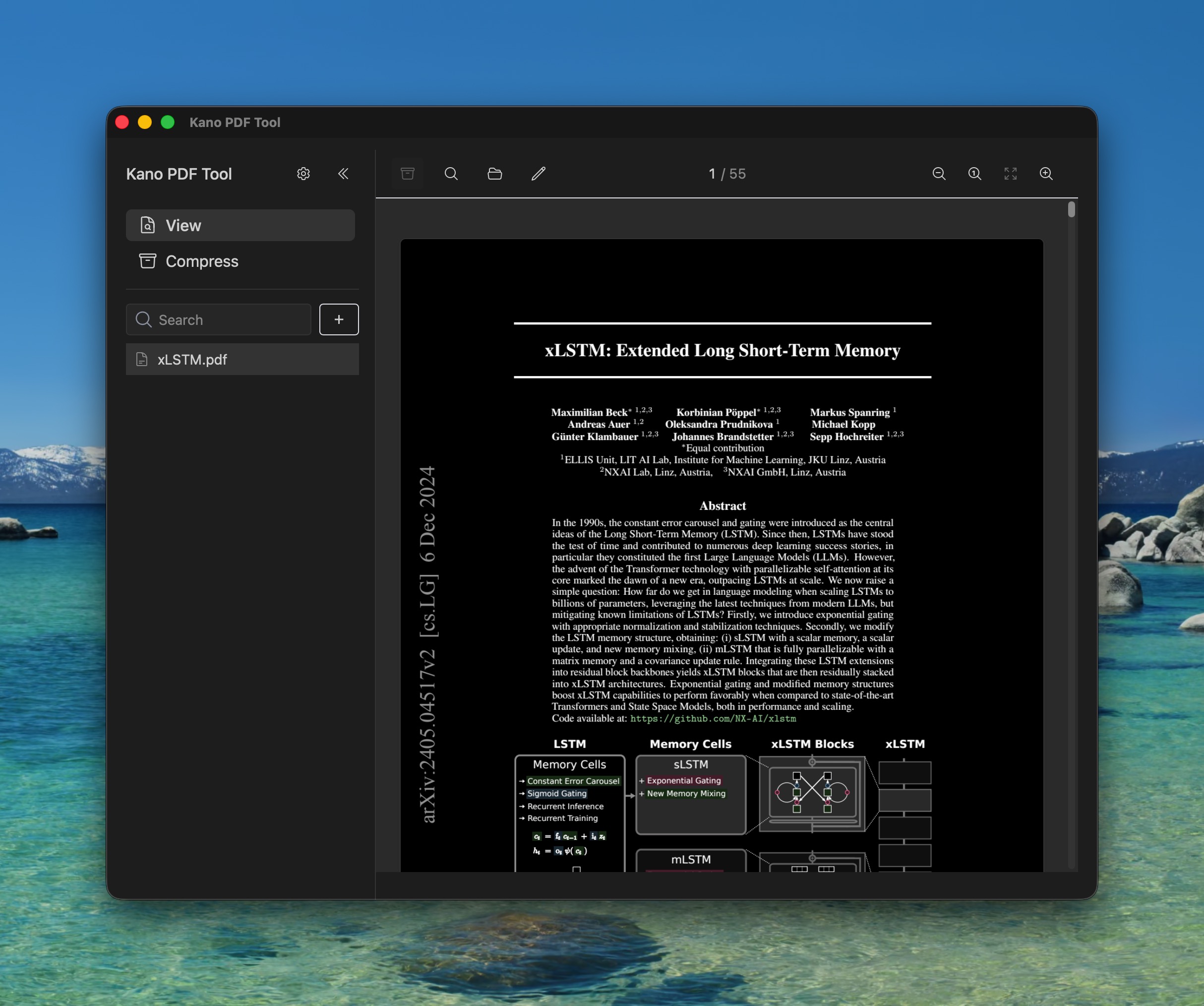Add a new PDF with plus button
1204x1006 pixels.
[339, 319]
